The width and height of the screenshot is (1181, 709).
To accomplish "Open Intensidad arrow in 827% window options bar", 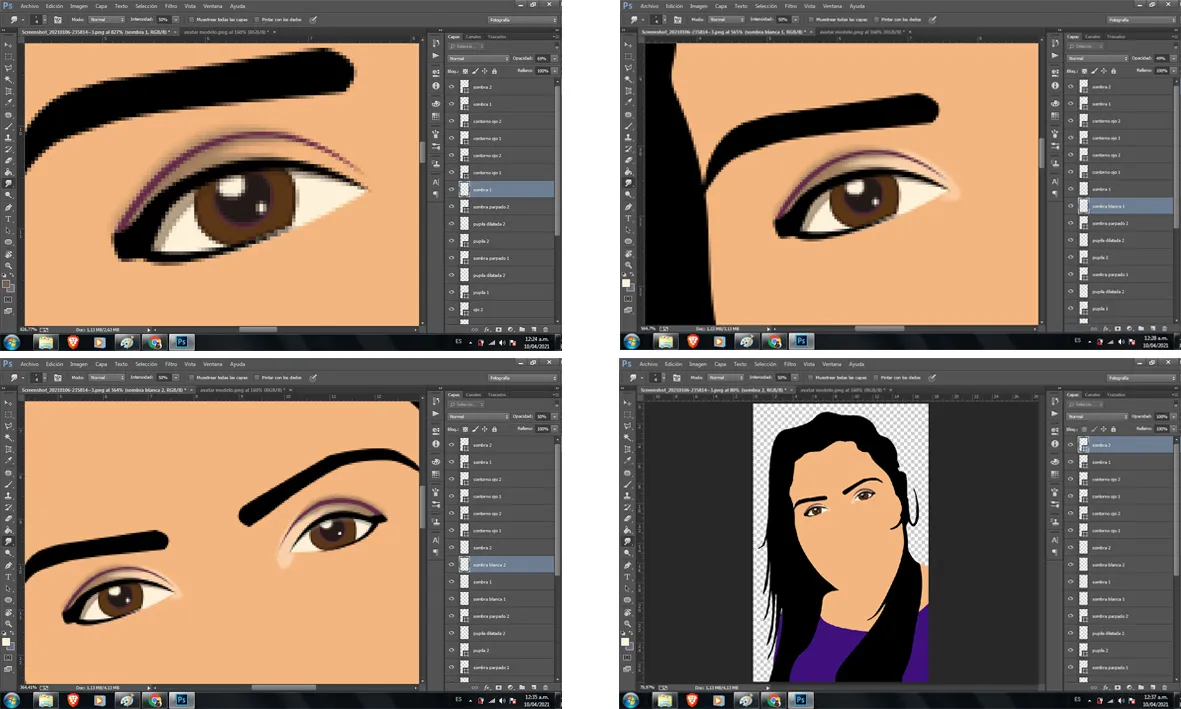I will point(175,20).
